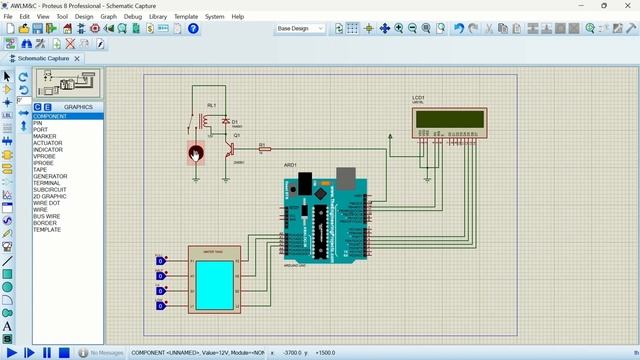Select the 2D circle graphics tool

7,287
